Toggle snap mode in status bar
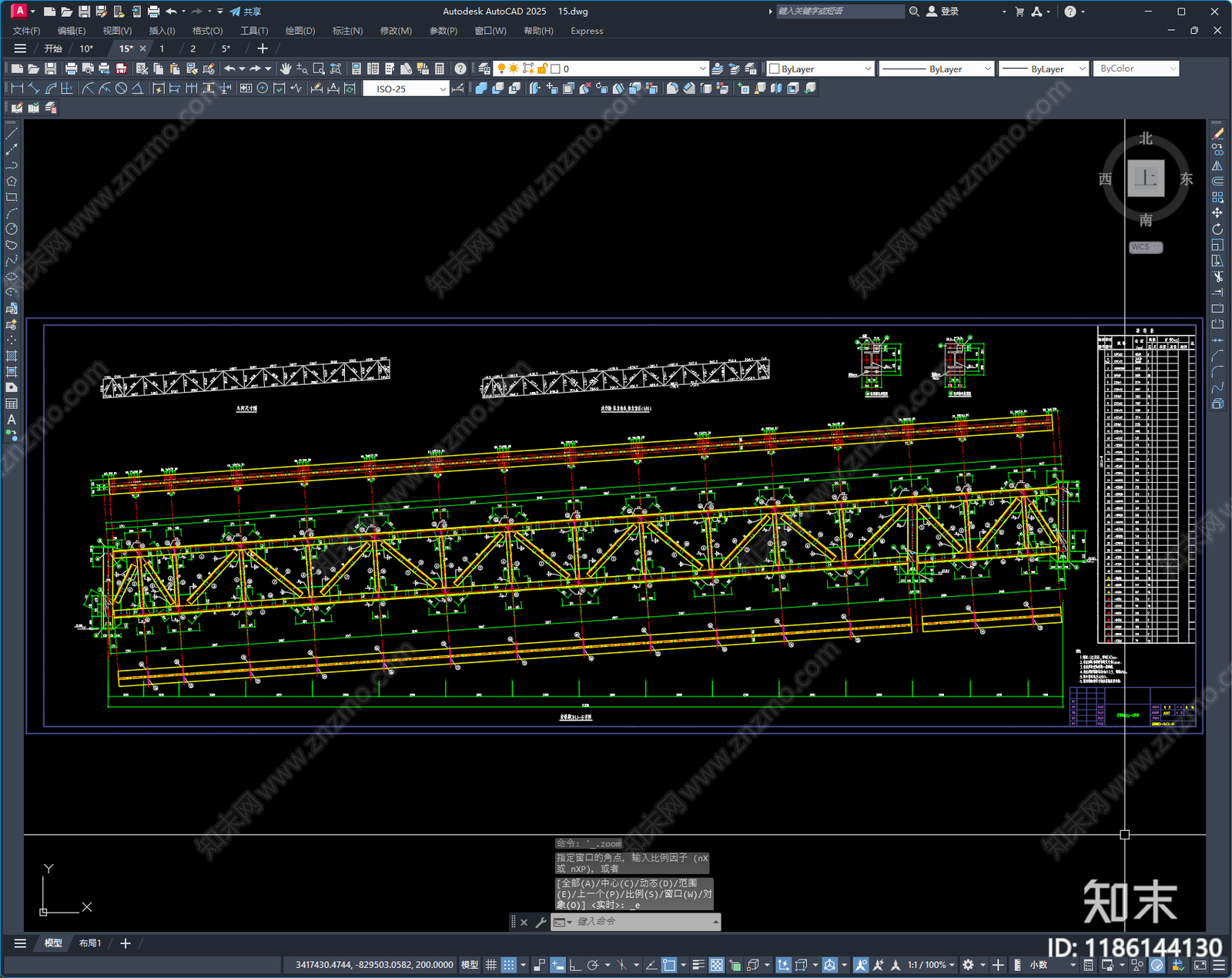 509,965
